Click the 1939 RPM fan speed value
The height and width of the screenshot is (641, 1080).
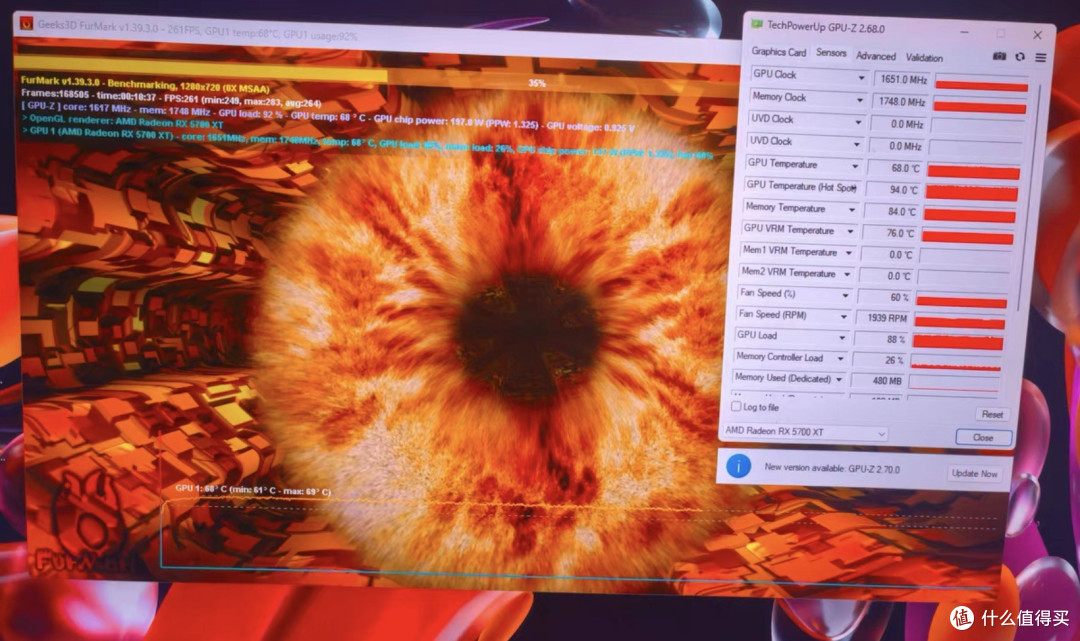click(883, 317)
